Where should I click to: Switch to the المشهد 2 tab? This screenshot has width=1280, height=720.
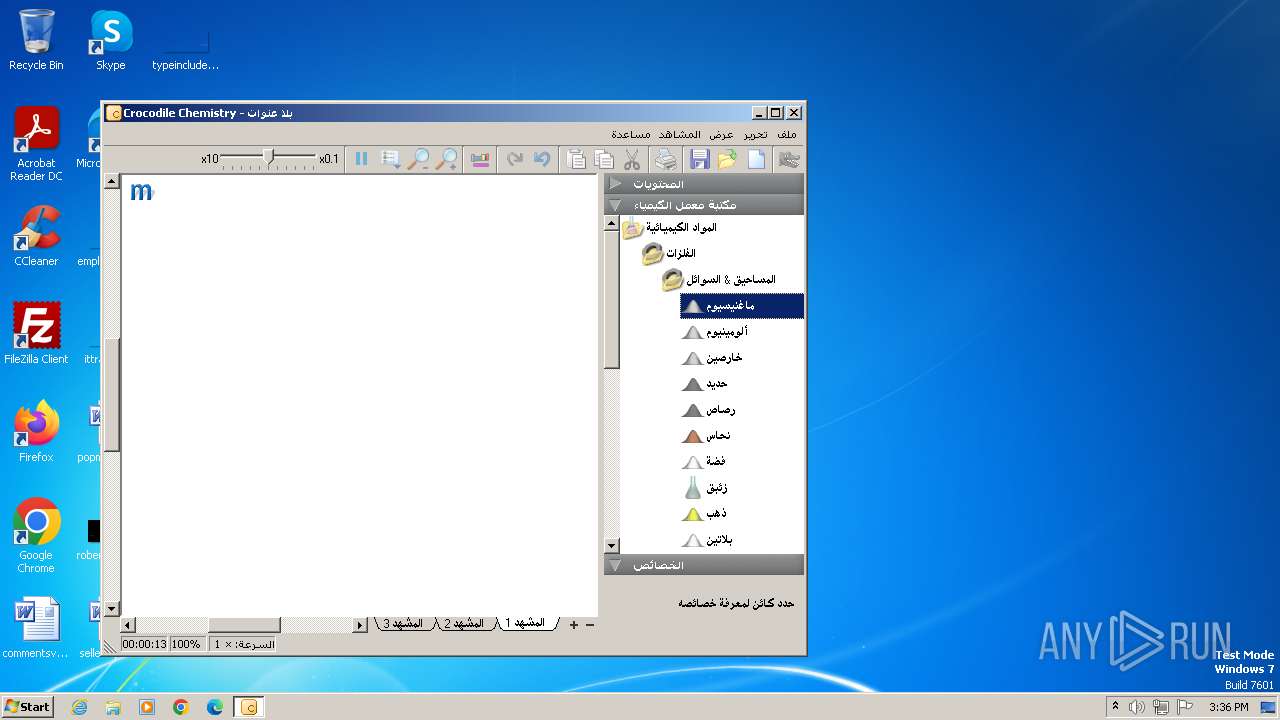point(464,623)
